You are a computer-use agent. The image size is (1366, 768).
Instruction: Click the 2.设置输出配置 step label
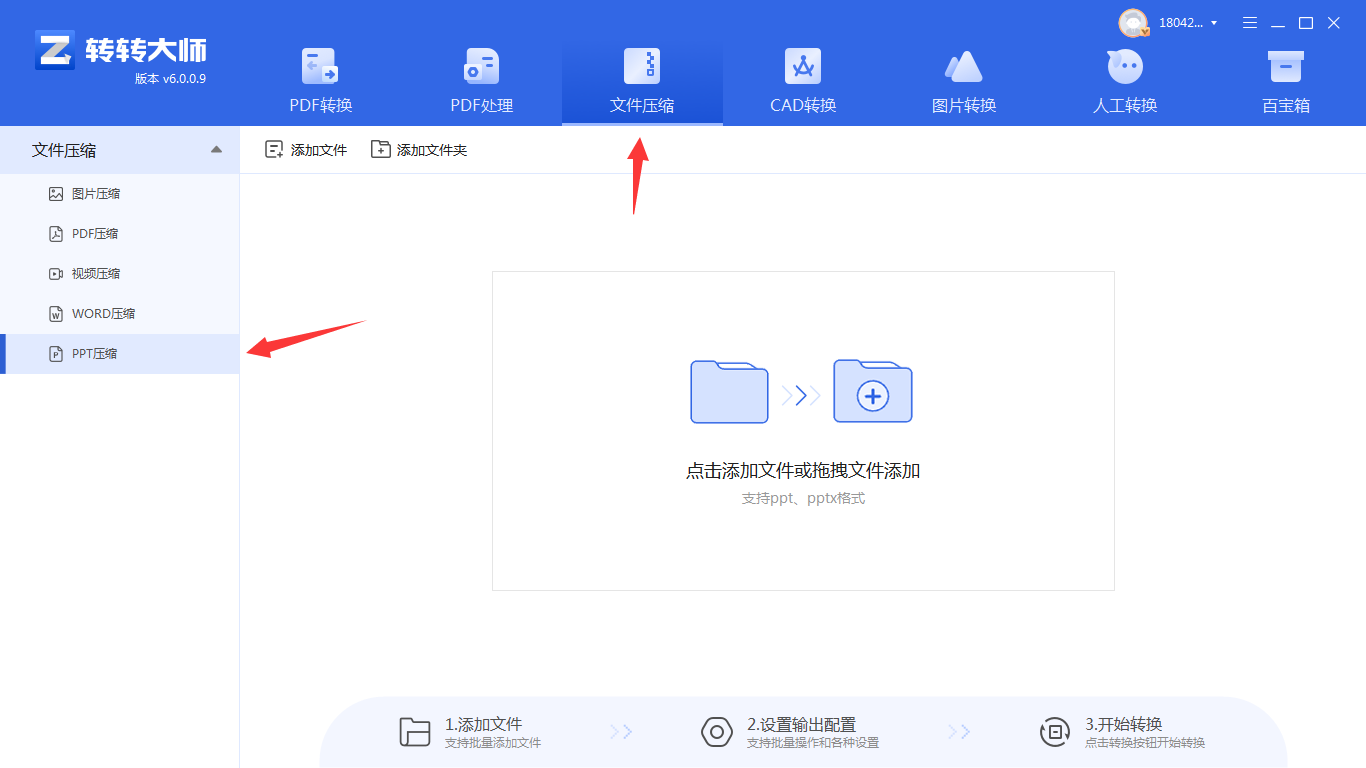[x=801, y=724]
